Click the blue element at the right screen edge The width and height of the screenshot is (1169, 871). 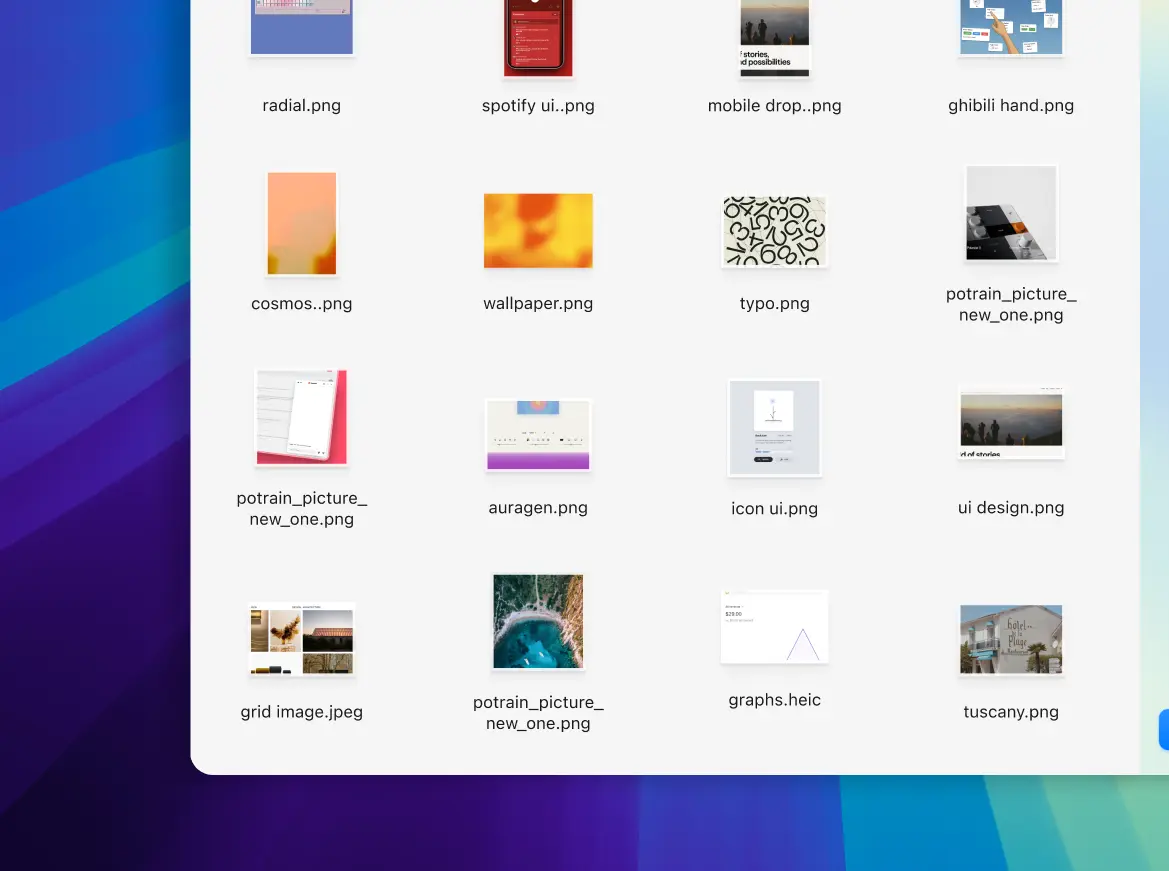[1163, 729]
